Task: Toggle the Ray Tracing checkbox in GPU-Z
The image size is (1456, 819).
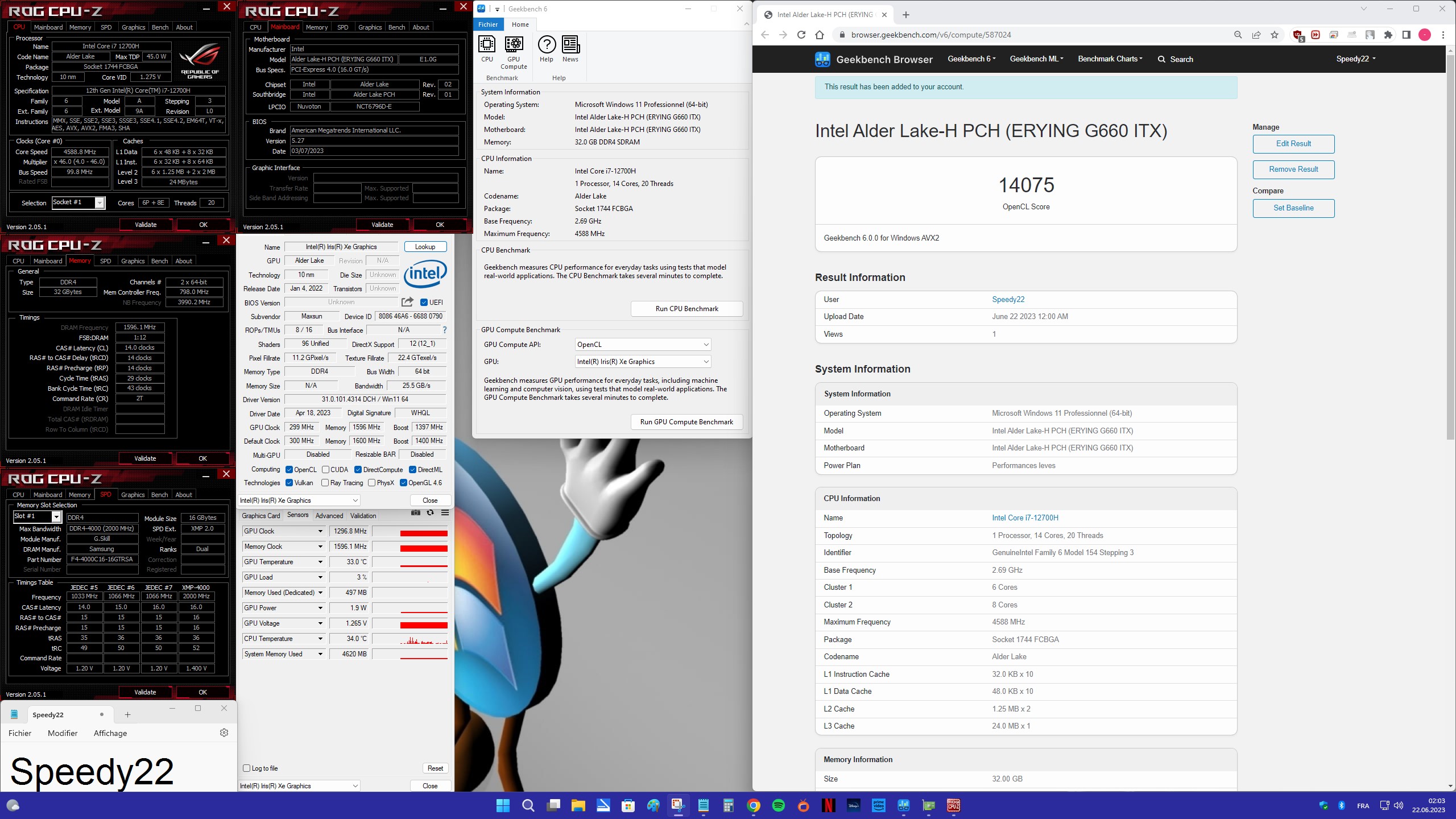Action: (x=325, y=483)
